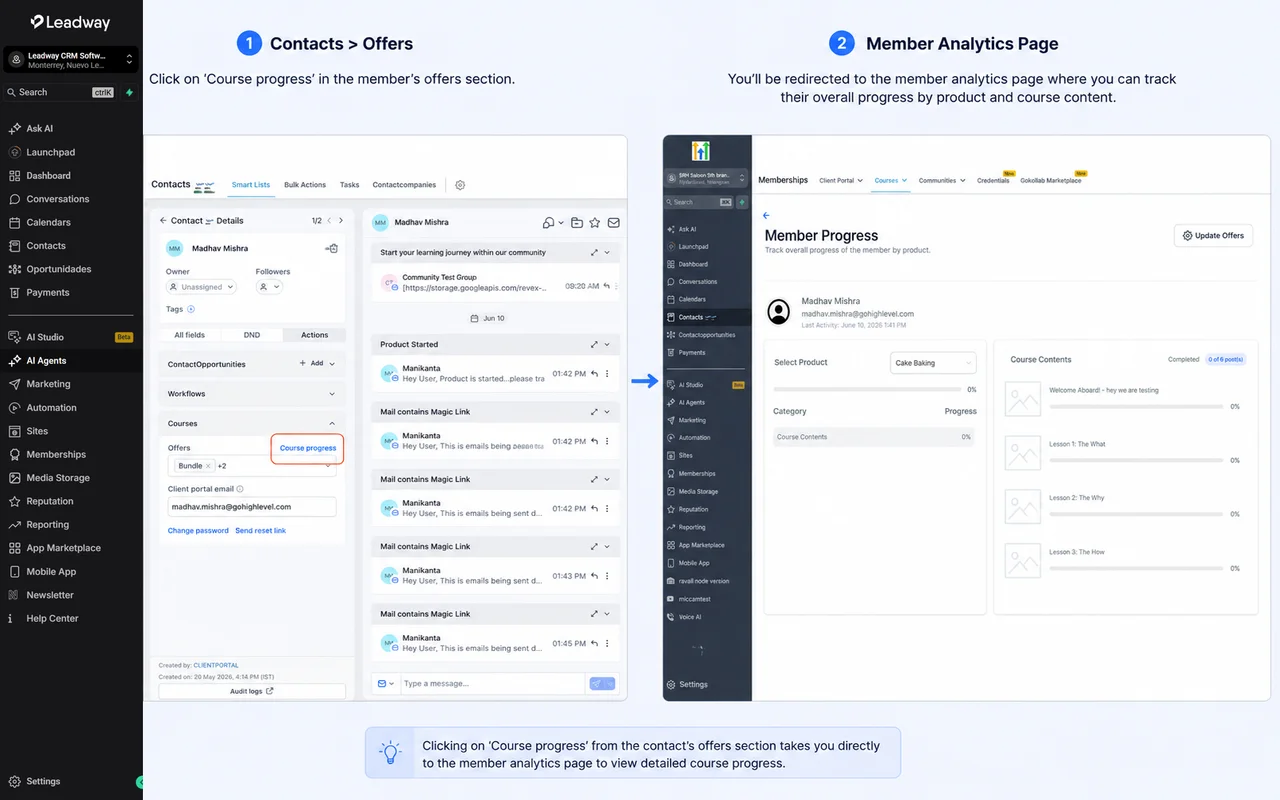Select the All fields tab
The height and width of the screenshot is (800, 1280).
(x=190, y=335)
